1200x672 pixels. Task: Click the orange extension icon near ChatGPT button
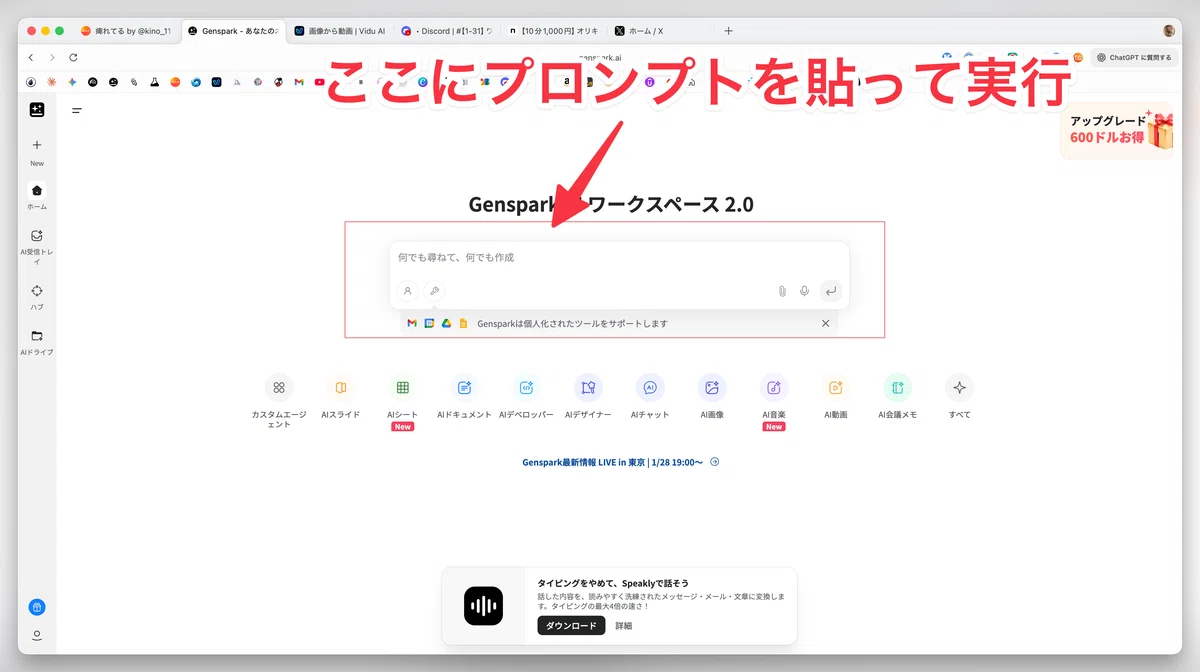[x=1078, y=58]
